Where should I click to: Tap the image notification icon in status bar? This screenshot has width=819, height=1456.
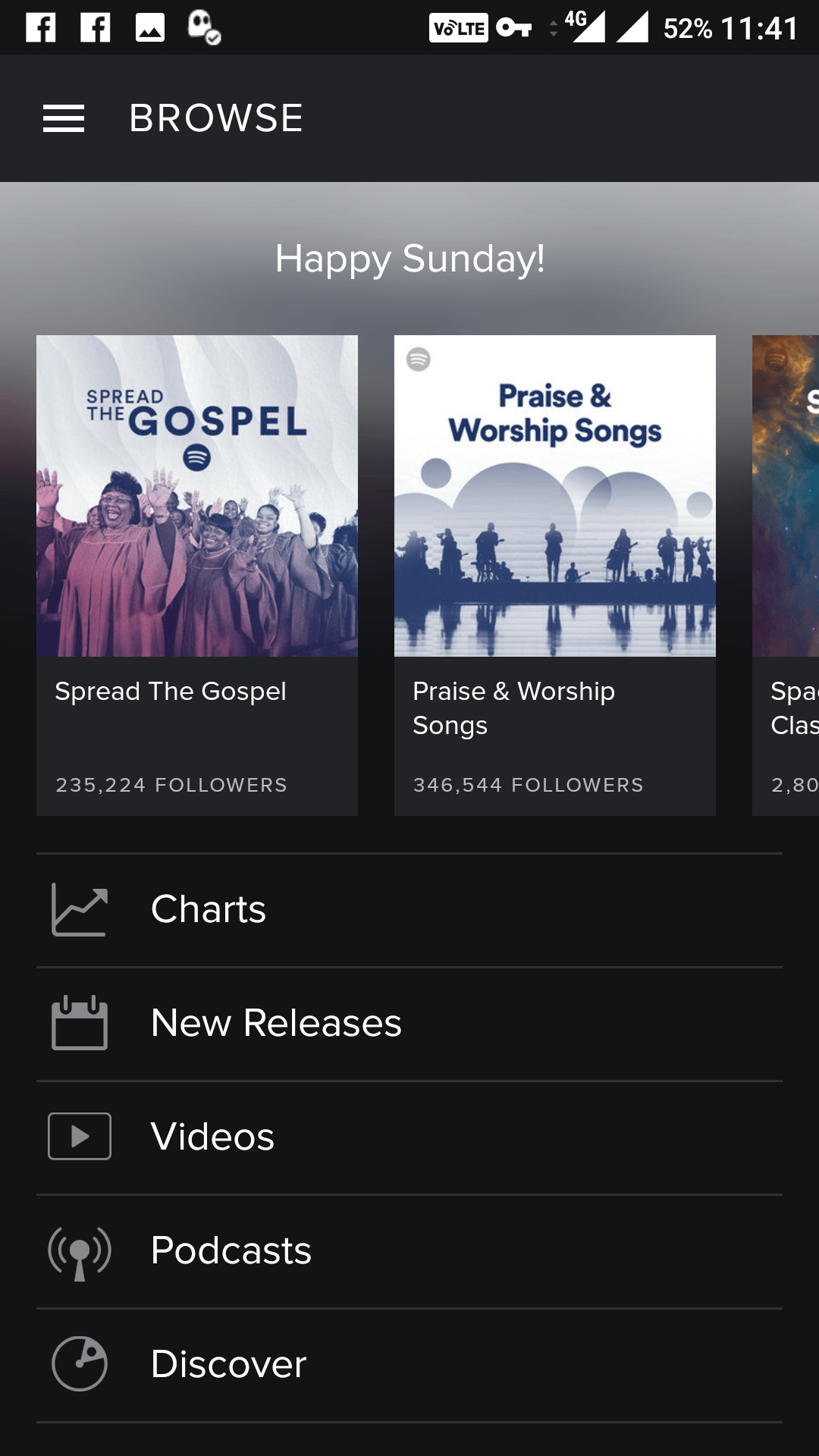coord(150,28)
